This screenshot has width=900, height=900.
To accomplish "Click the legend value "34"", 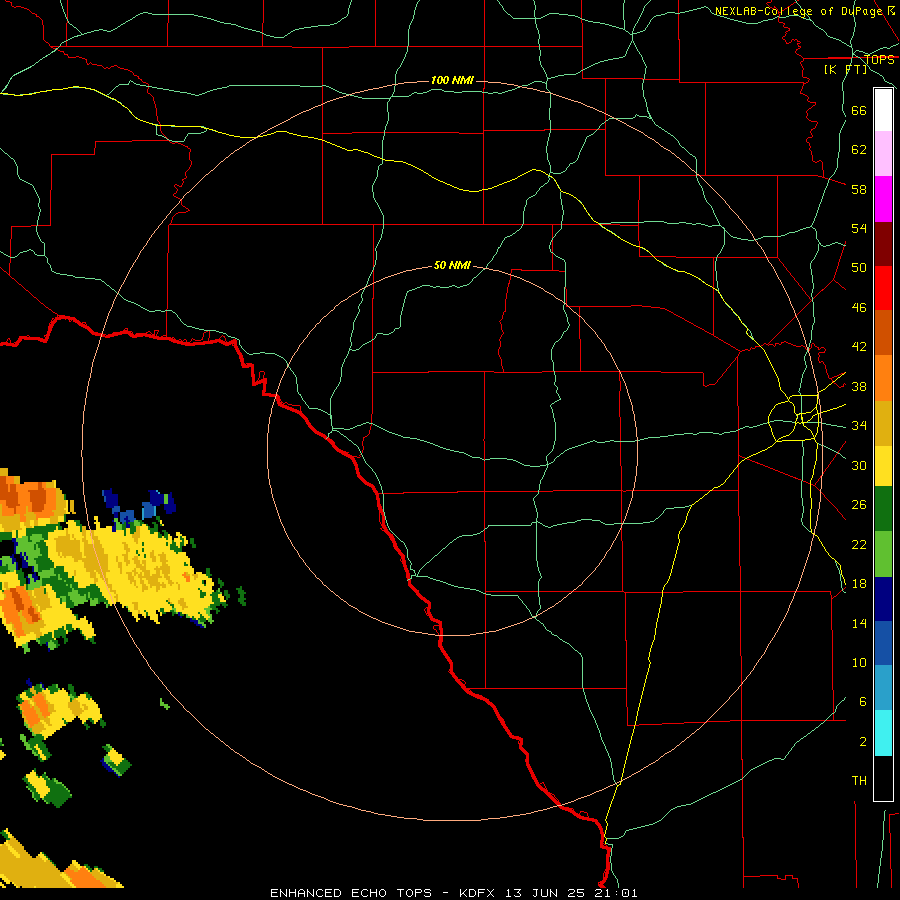I will coord(859,426).
